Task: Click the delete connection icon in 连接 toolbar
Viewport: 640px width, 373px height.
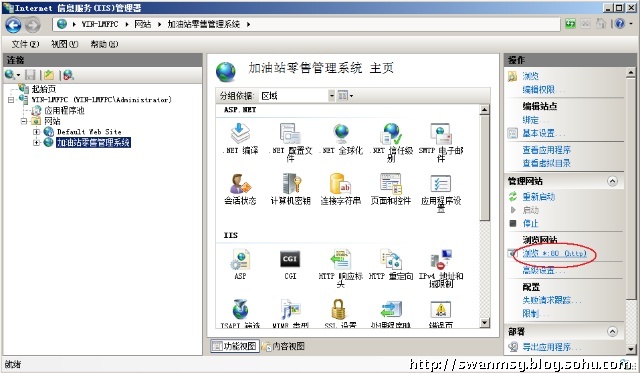Action: 68,75
